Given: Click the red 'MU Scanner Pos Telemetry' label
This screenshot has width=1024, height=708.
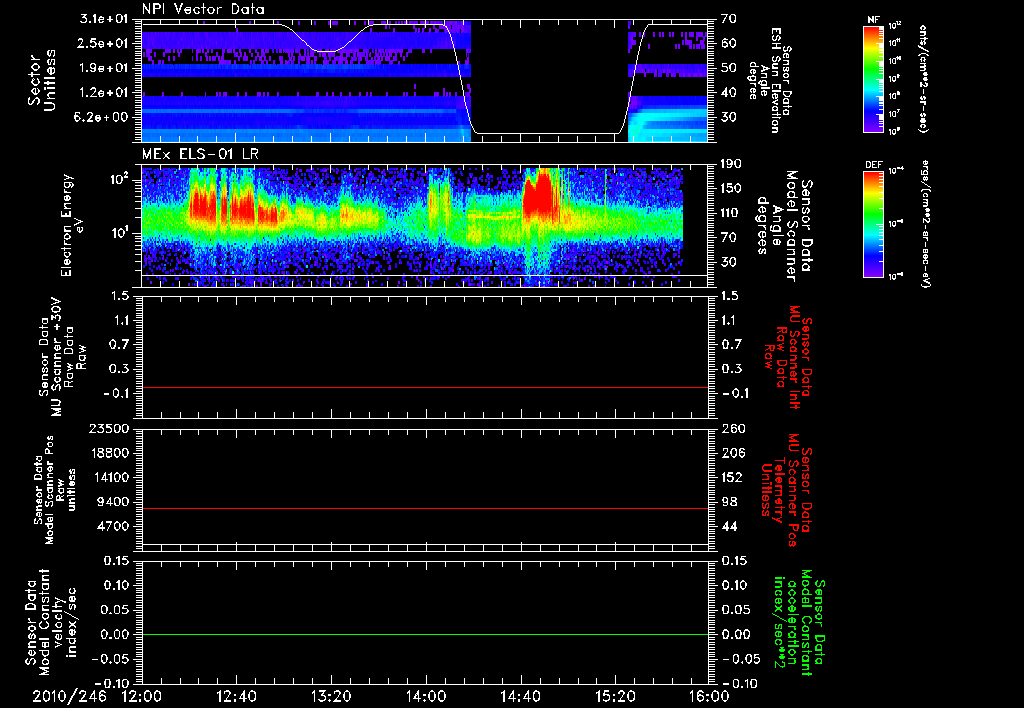Looking at the screenshot, I should coord(787,490).
